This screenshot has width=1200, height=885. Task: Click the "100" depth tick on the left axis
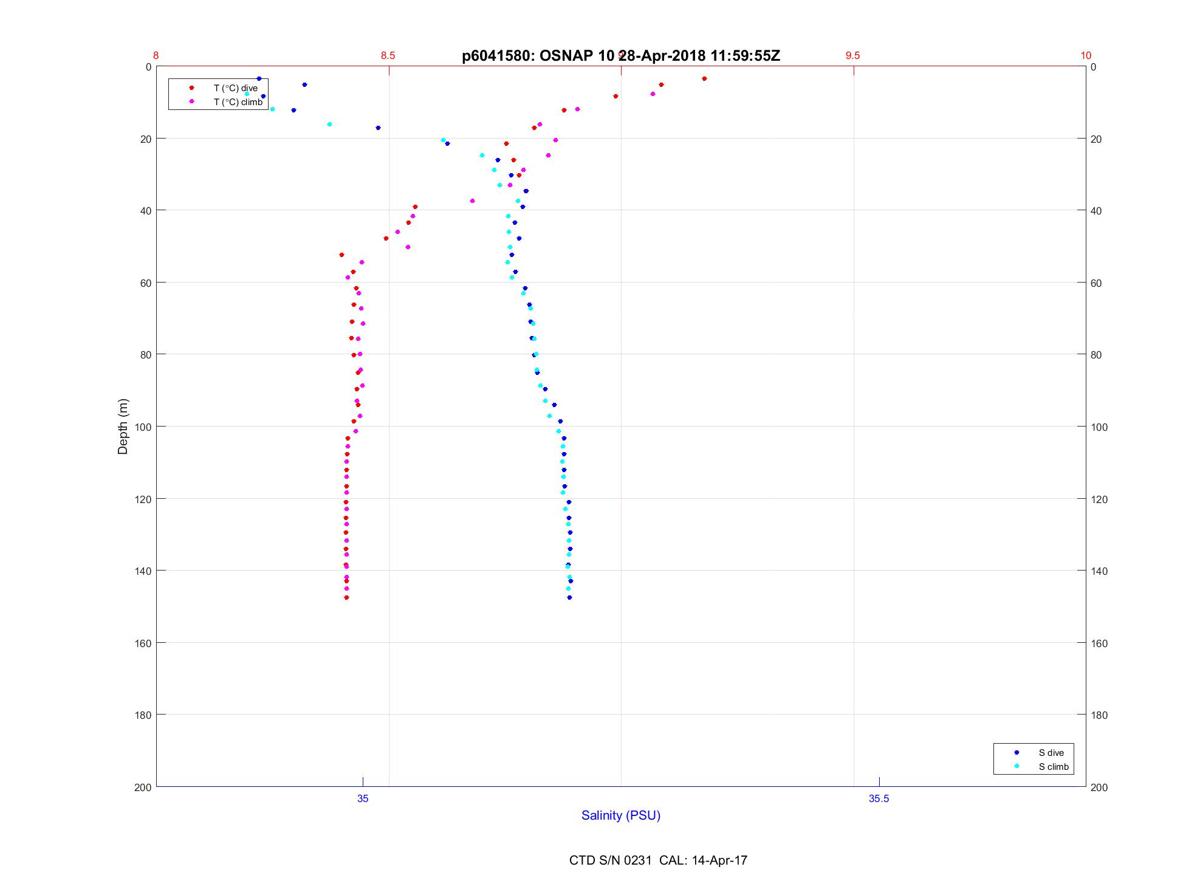coord(142,427)
